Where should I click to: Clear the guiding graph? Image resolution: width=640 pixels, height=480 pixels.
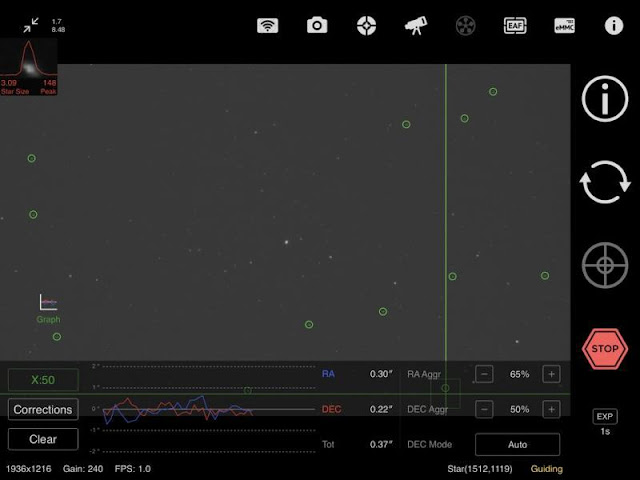pyautogui.click(x=43, y=439)
